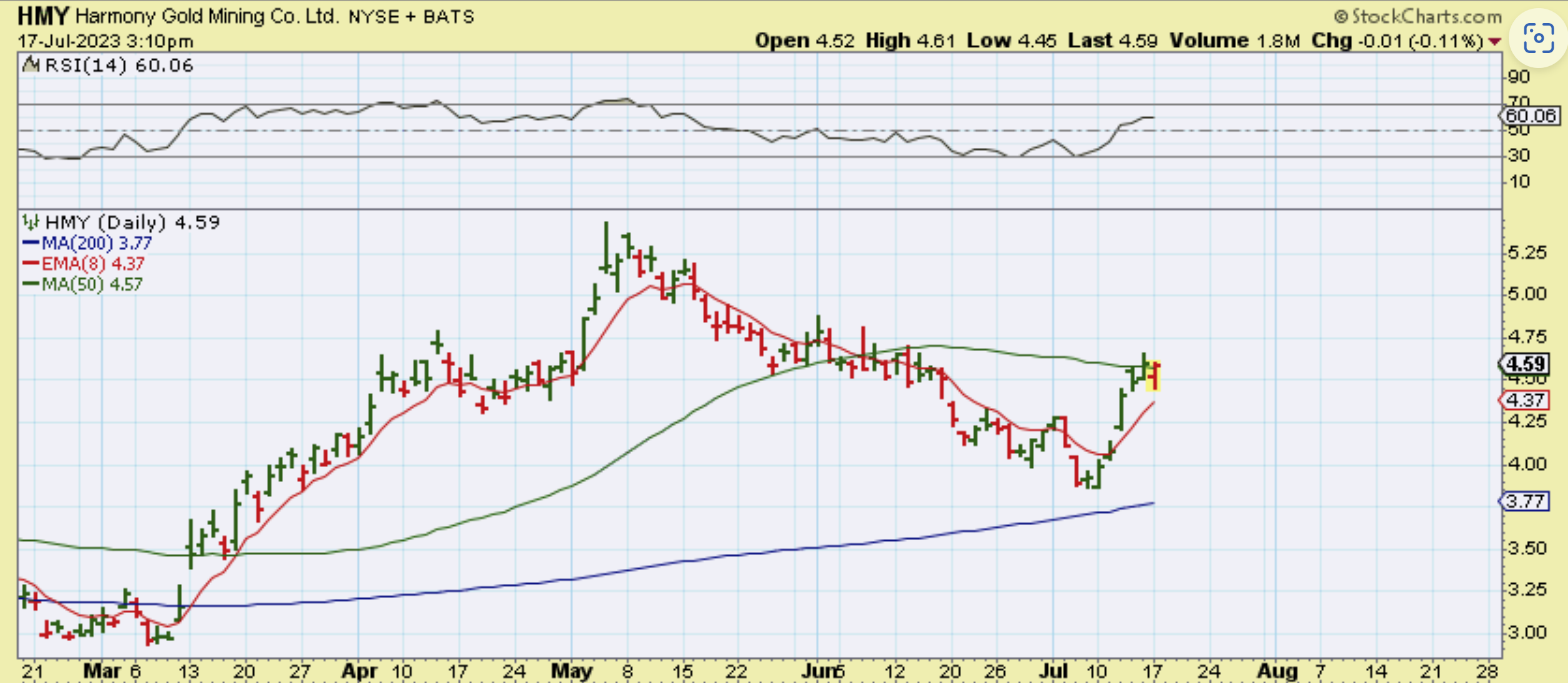Screen dimensions: 1568x683
Task: Click the visual search scan icon
Action: tap(1537, 39)
